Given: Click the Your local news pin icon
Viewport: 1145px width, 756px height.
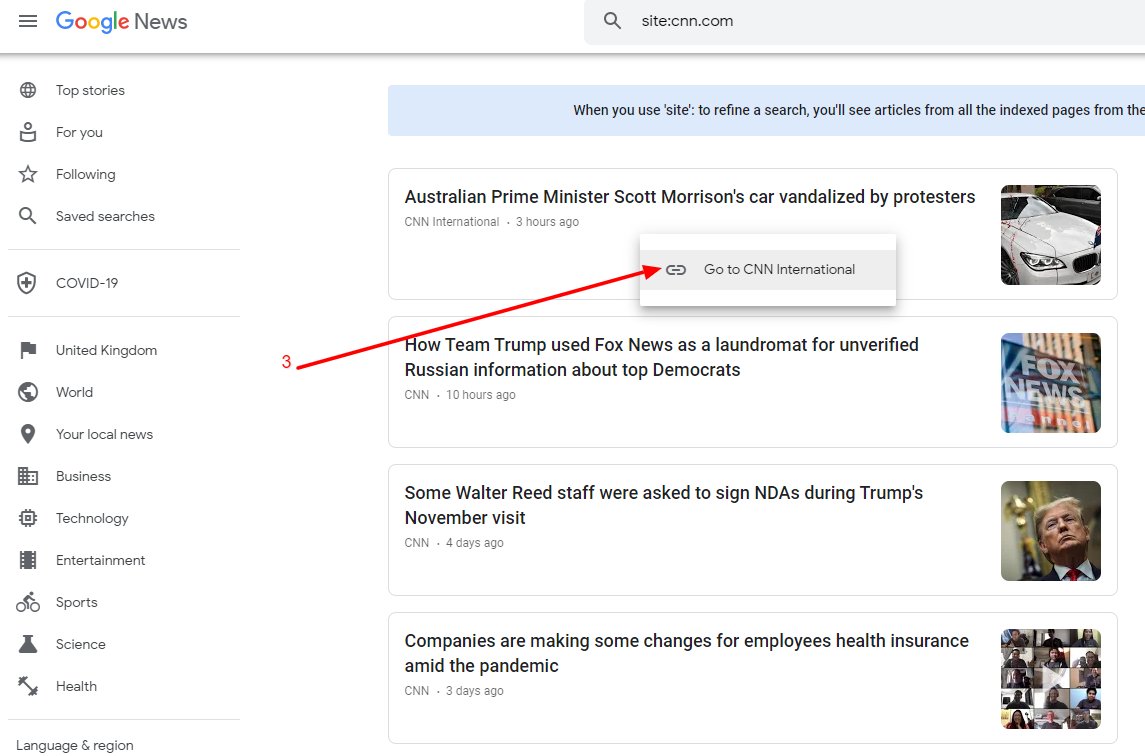Looking at the screenshot, I should click(28, 434).
